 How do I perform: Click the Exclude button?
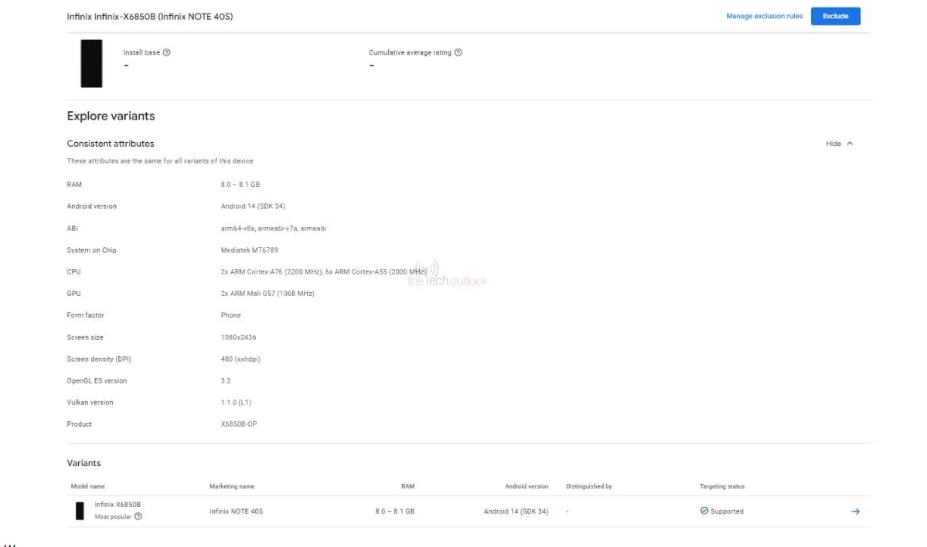(835, 16)
